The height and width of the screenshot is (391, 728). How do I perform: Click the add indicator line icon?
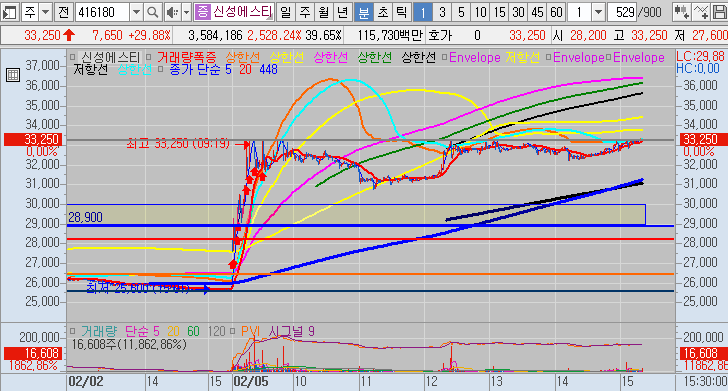click(701, 12)
